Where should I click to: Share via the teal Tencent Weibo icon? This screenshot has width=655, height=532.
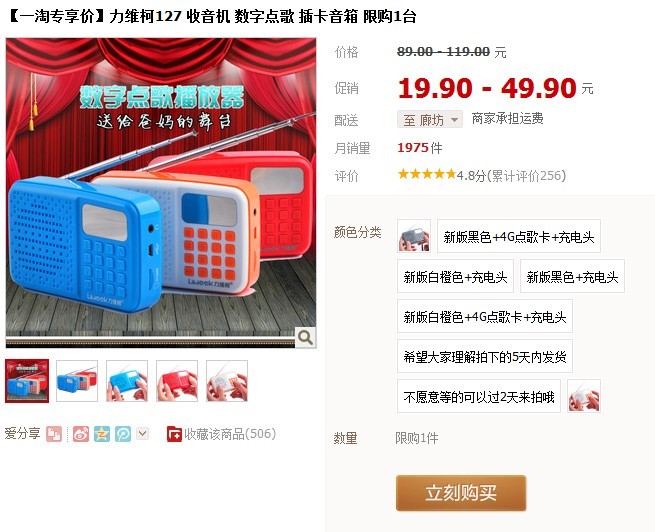coord(123,434)
